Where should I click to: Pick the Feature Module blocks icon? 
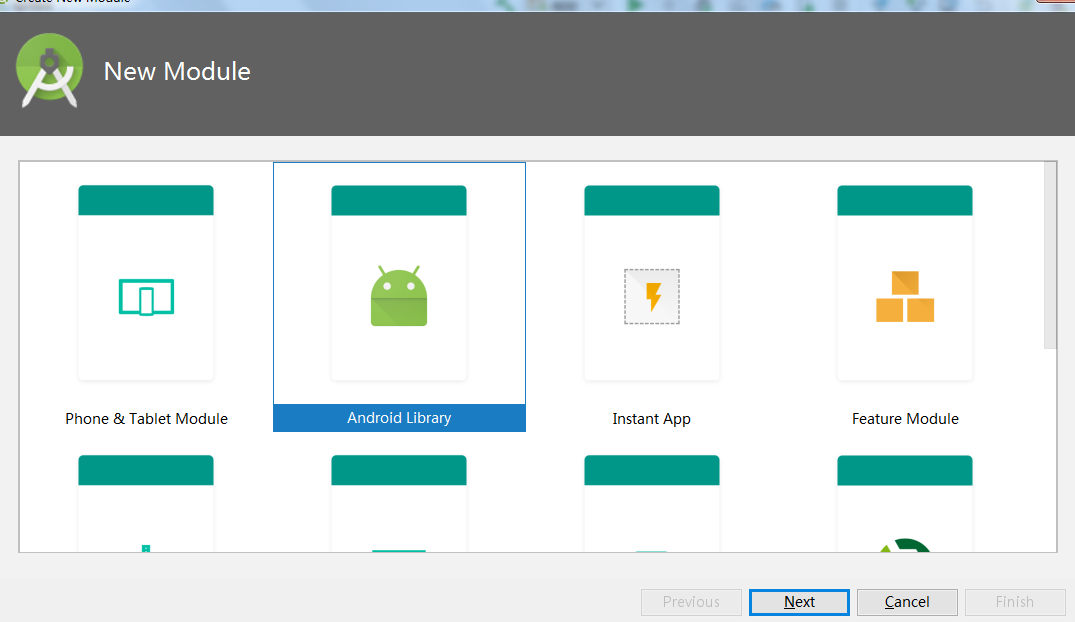click(905, 296)
